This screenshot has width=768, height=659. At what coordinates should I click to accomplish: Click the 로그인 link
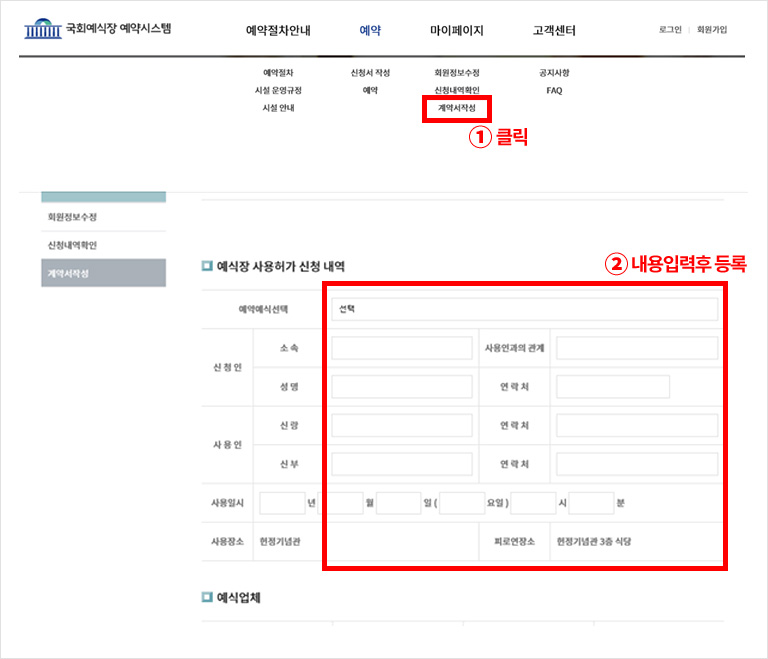[x=670, y=30]
